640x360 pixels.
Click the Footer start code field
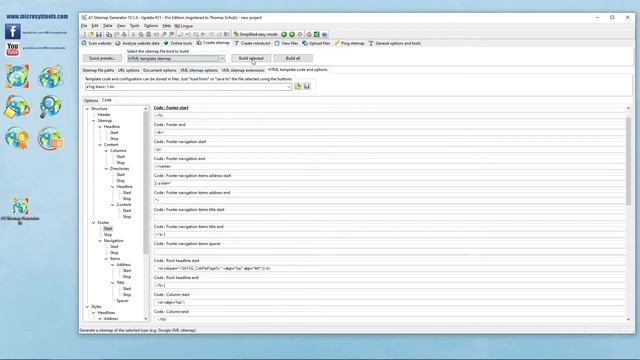pos(389,116)
